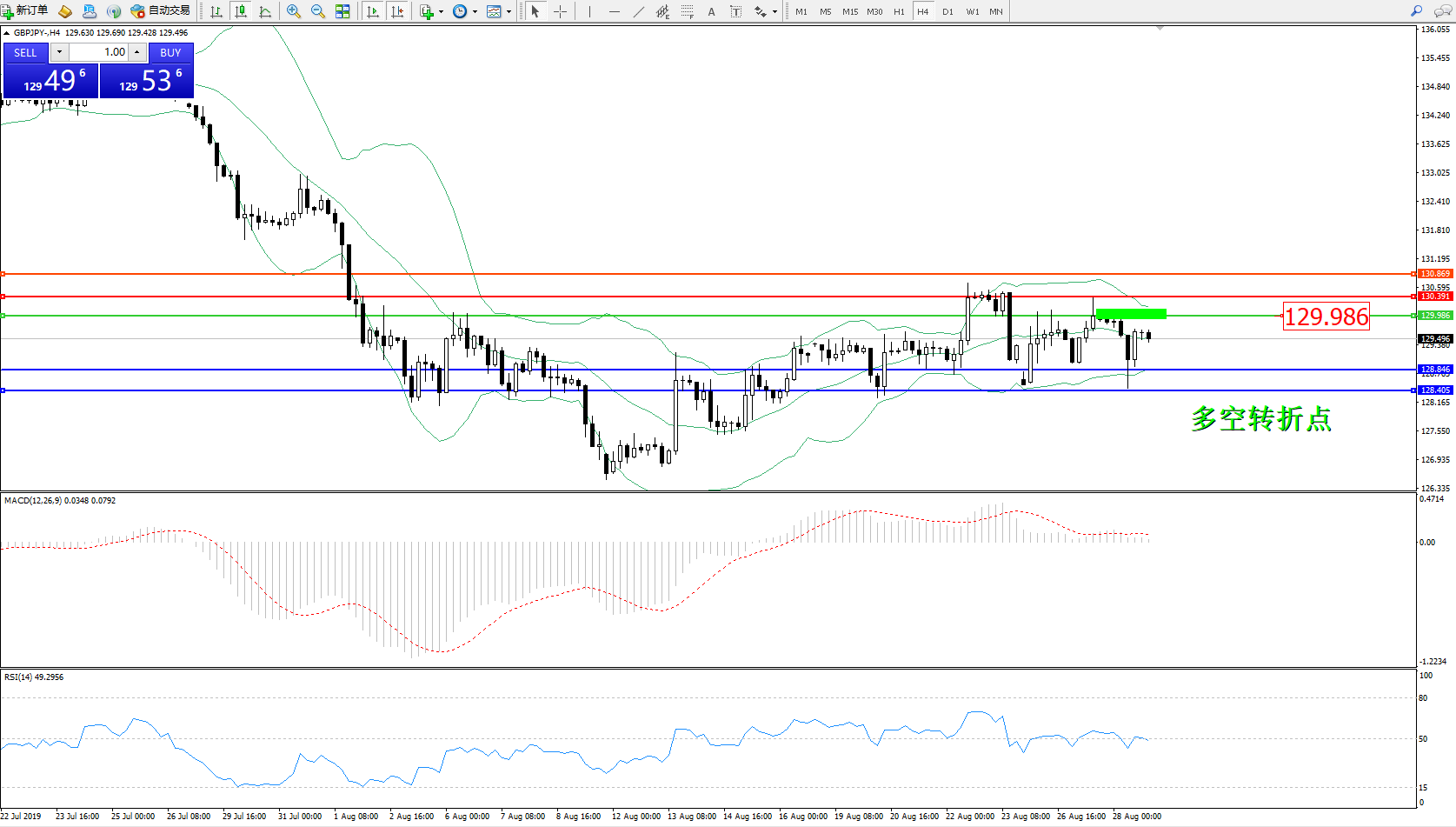Image resolution: width=1456 pixels, height=827 pixels.
Task: Select the text label A tool
Action: (711, 11)
